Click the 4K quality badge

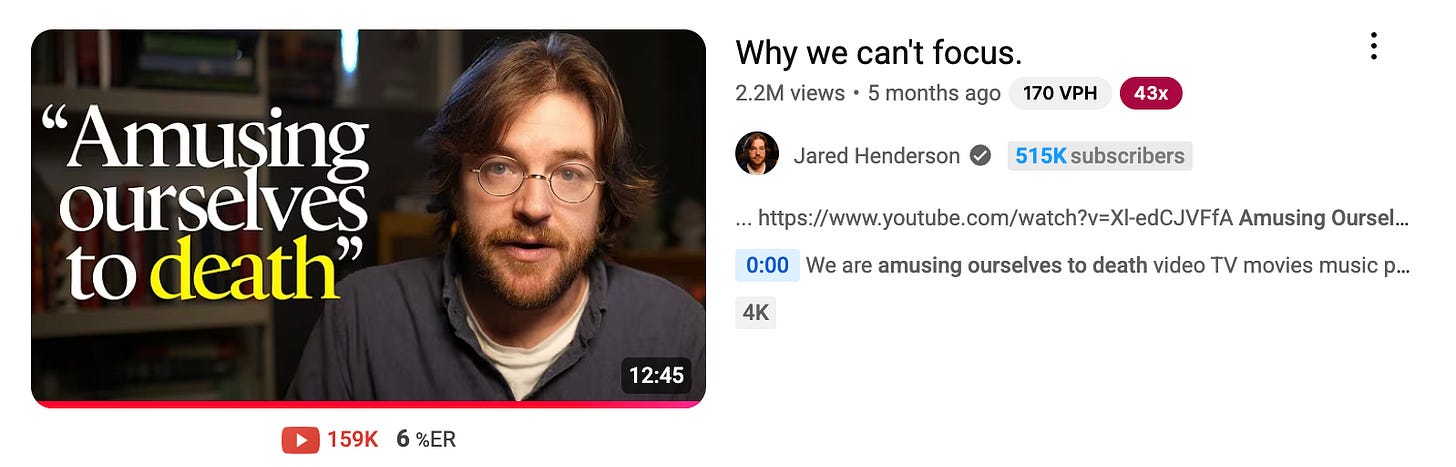click(756, 313)
